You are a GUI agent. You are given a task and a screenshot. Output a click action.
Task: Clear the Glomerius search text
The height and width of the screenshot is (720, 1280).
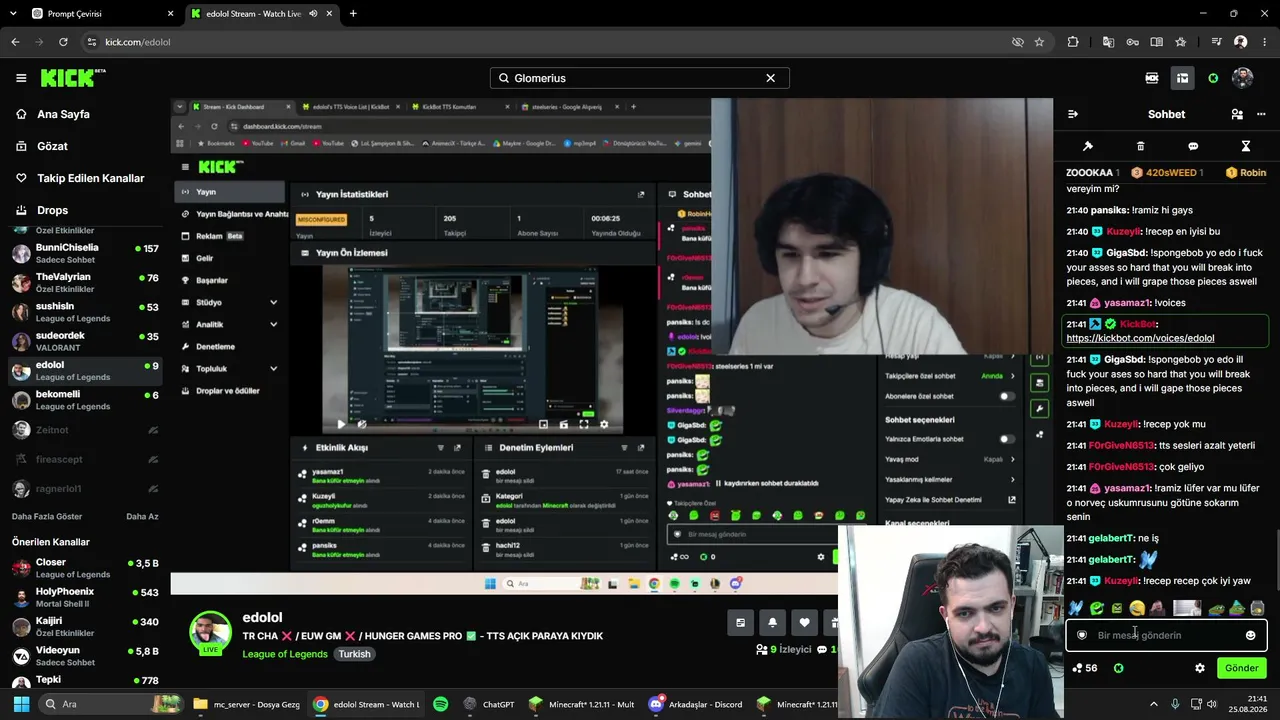[x=770, y=78]
